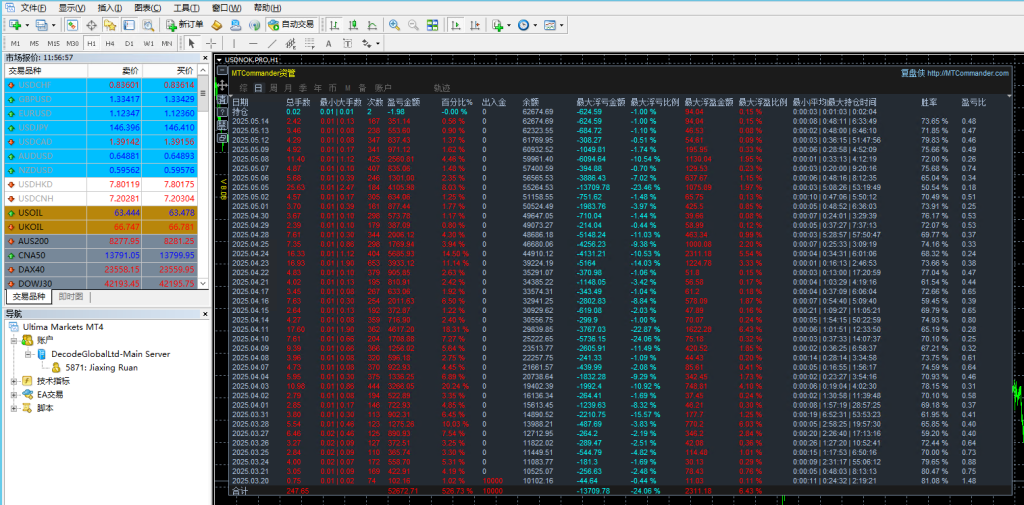Switch chart to line chart mode
The image size is (1024, 505).
click(x=372, y=25)
